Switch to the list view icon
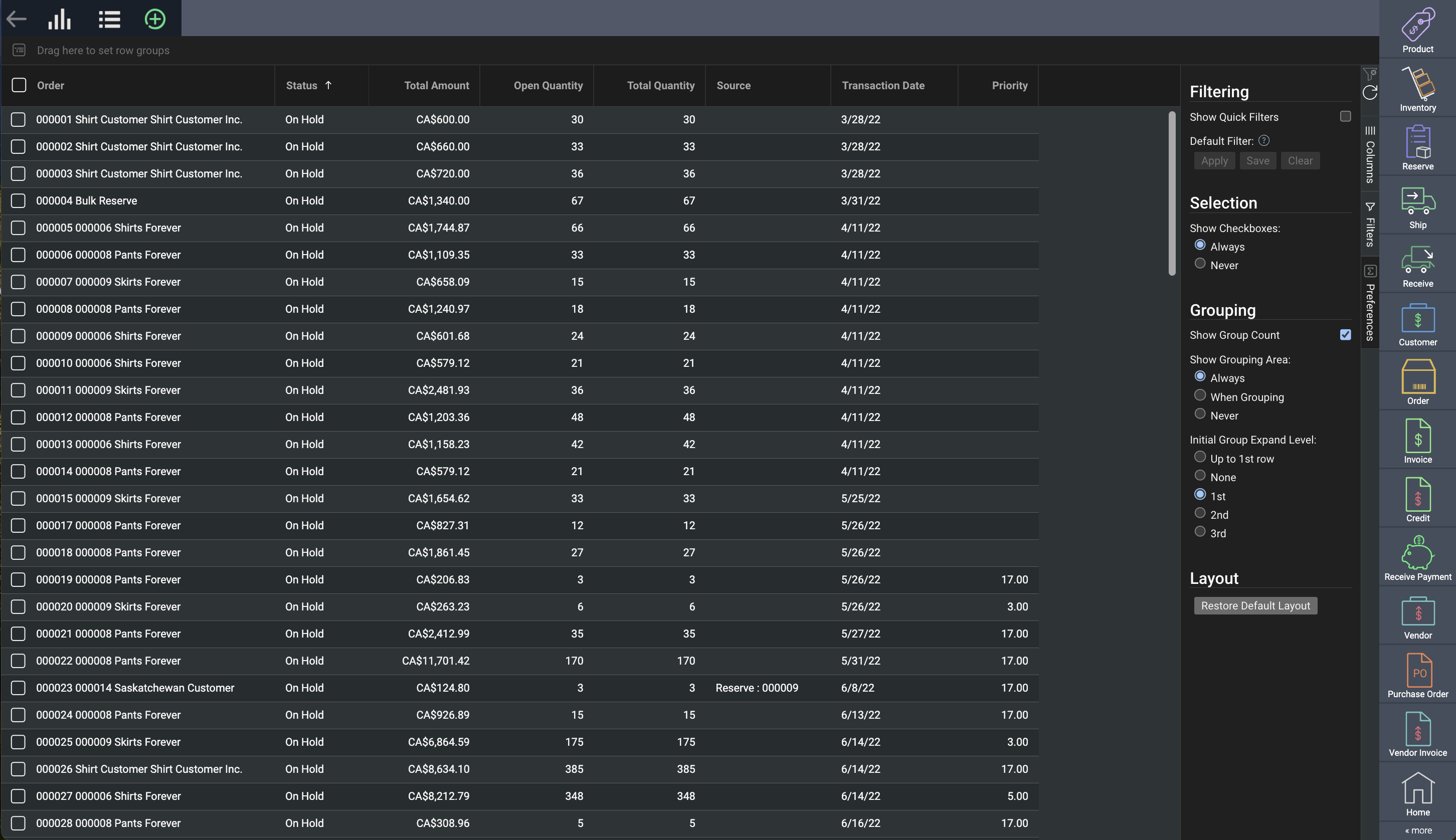The height and width of the screenshot is (840, 1456). coord(109,19)
